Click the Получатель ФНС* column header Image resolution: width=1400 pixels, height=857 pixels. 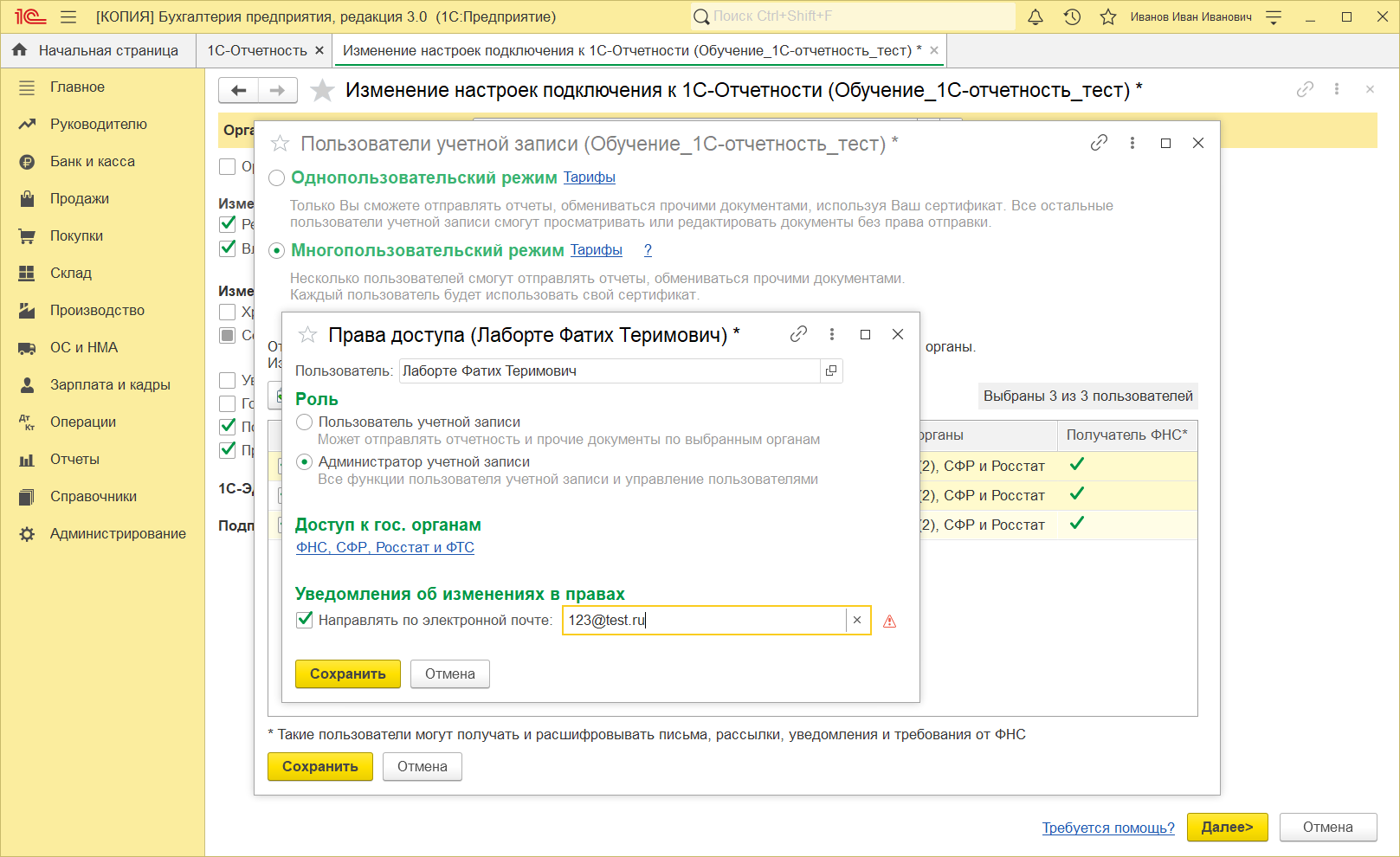point(1127,435)
